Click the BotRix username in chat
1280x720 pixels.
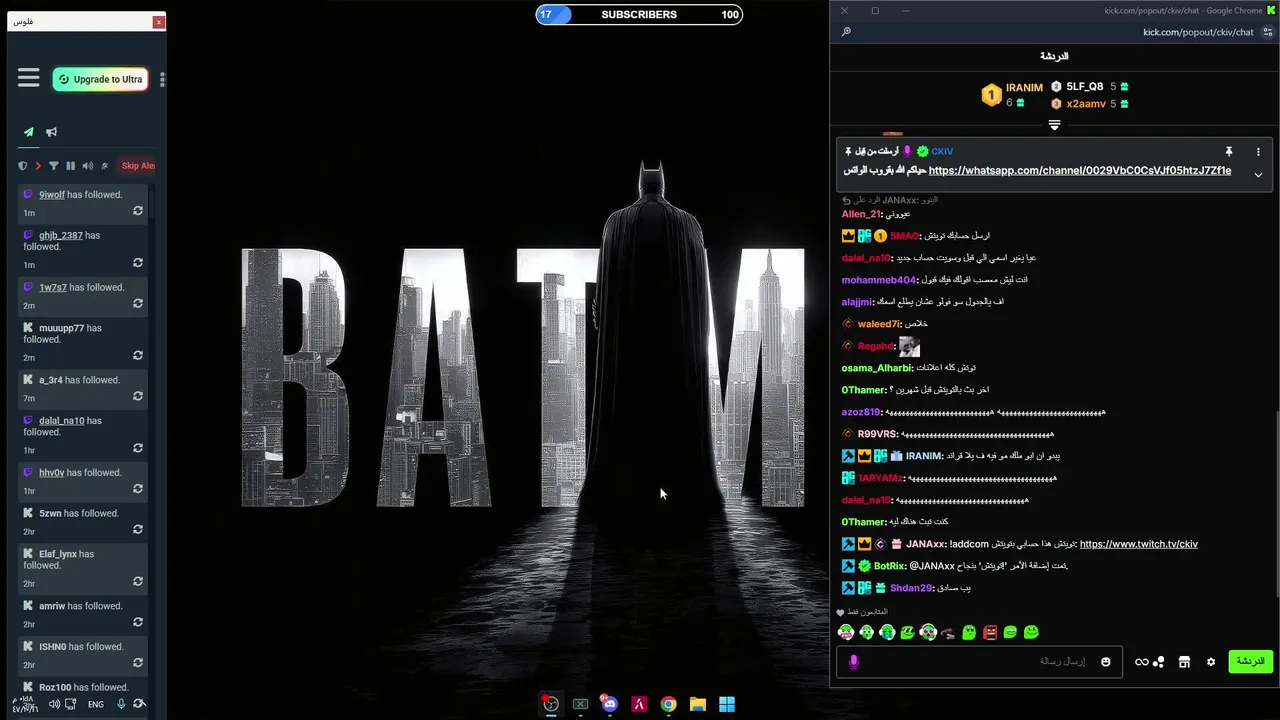(x=890, y=566)
